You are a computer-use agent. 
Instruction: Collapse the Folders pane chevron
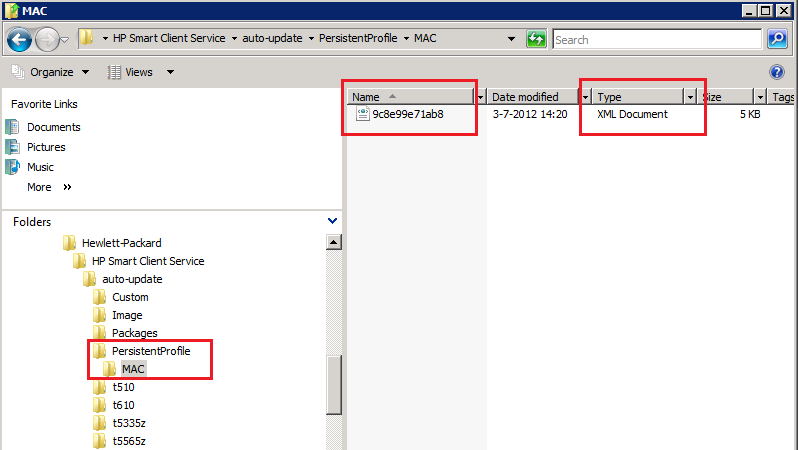click(x=332, y=221)
